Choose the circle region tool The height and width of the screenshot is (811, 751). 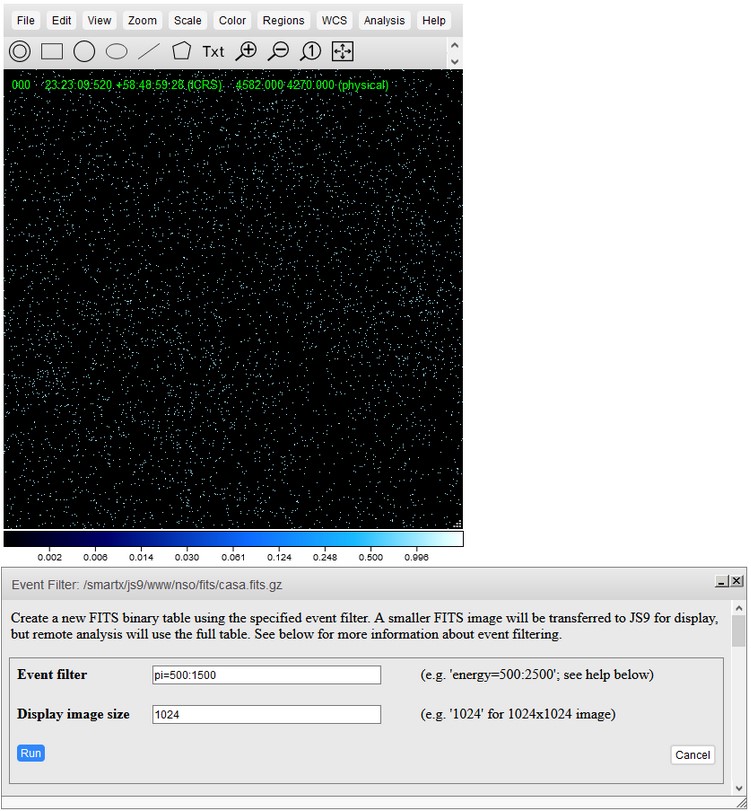pos(84,51)
